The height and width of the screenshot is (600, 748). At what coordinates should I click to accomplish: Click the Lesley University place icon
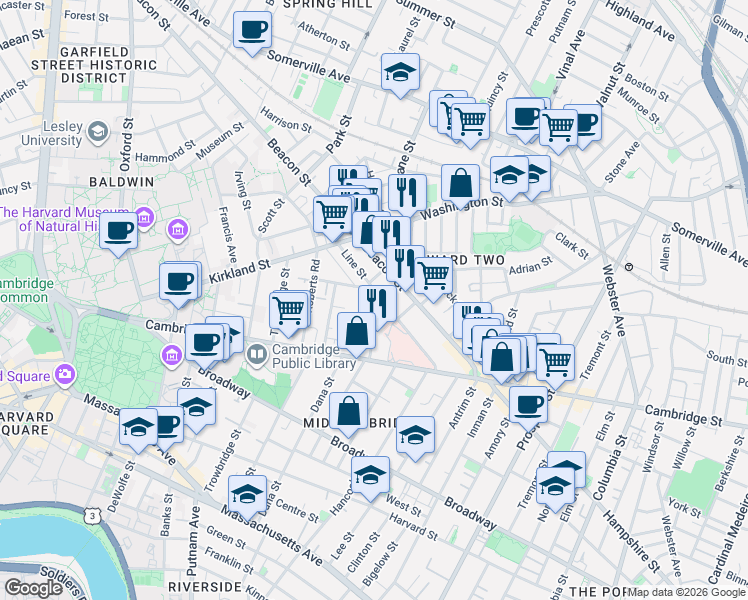click(98, 133)
